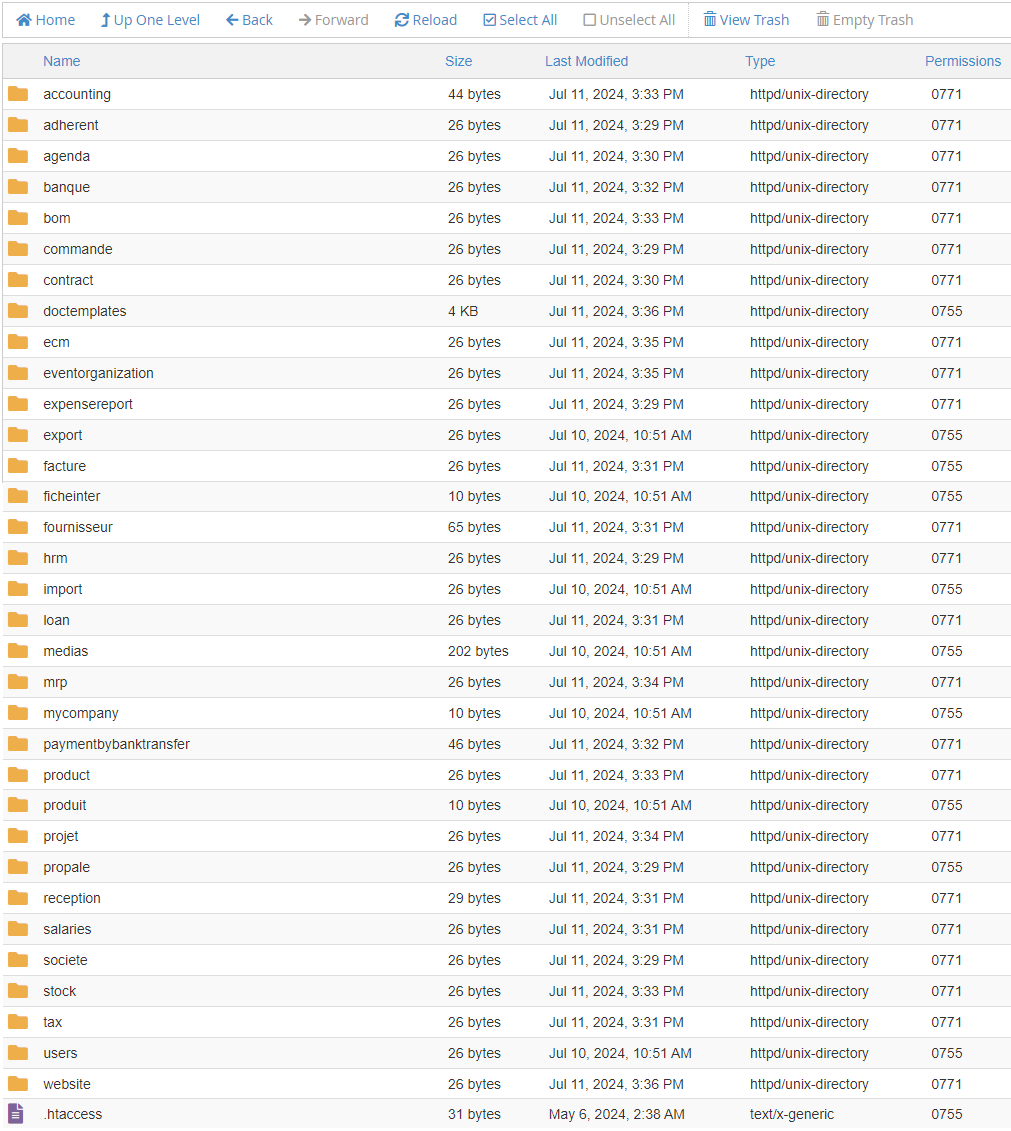Click the ecm folder icon
Image resolution: width=1011 pixels, height=1131 pixels.
click(x=18, y=342)
